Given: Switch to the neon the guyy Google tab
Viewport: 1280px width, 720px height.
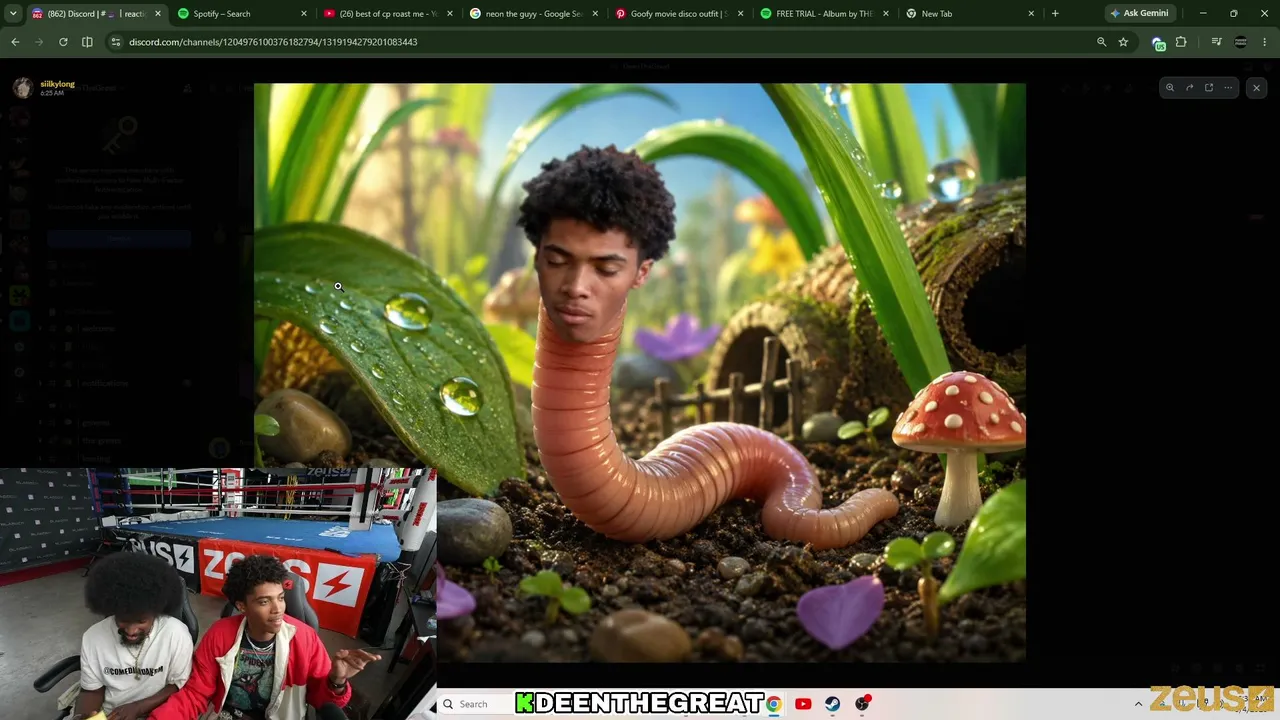Looking at the screenshot, I should tap(533, 14).
